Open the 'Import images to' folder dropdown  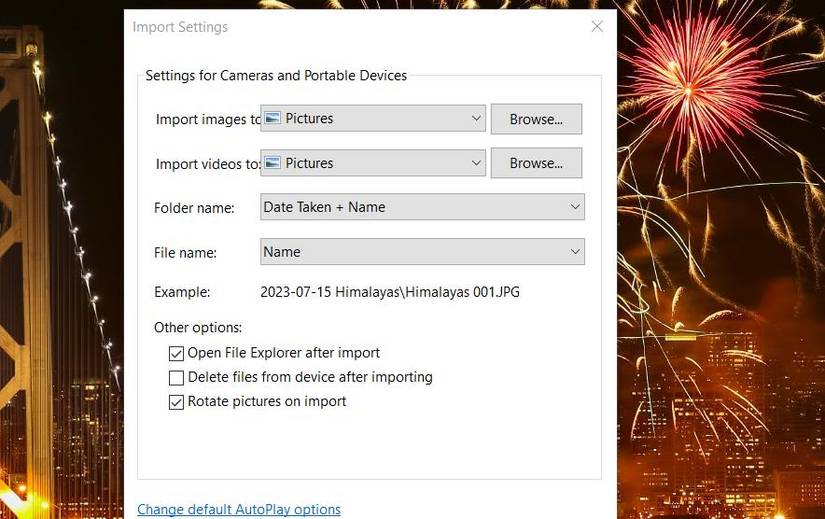373,118
